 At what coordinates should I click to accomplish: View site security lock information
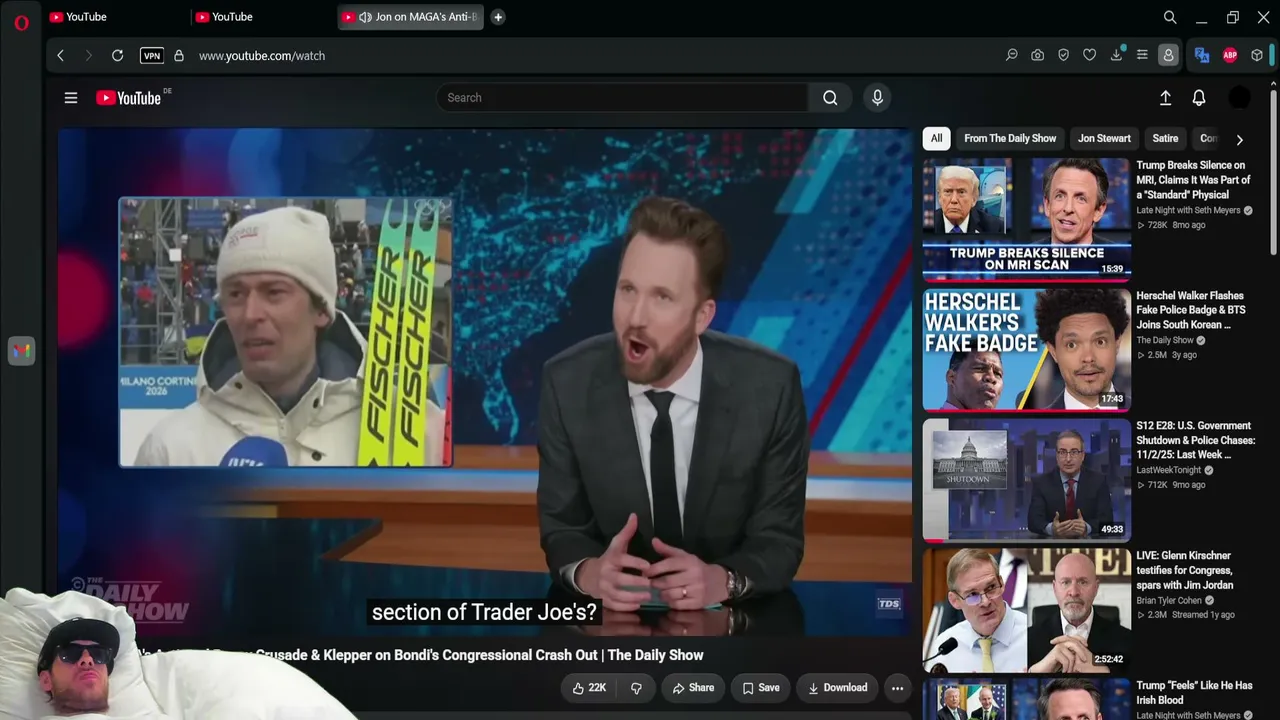point(179,56)
